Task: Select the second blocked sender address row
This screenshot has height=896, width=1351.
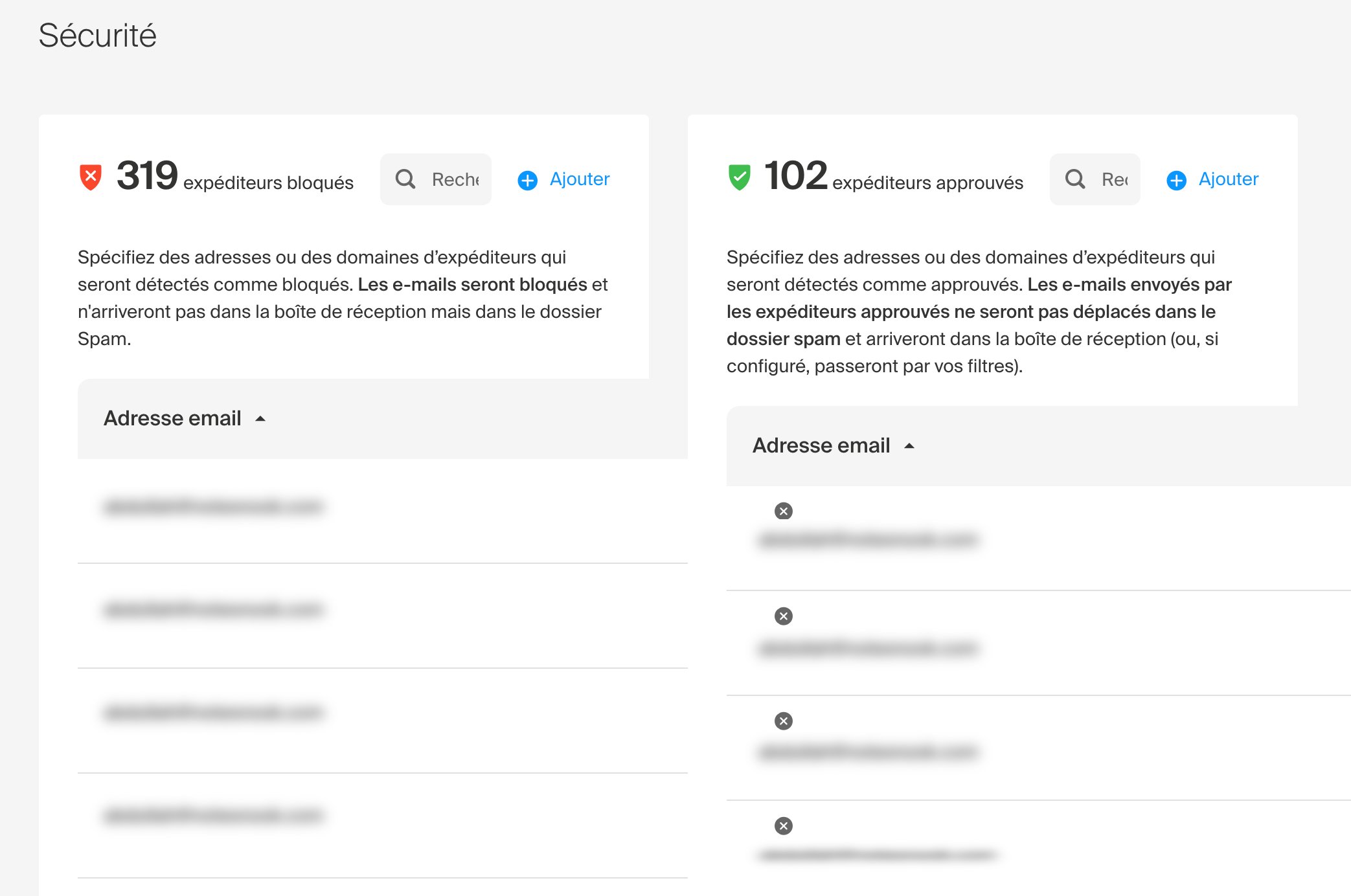Action: click(x=383, y=616)
